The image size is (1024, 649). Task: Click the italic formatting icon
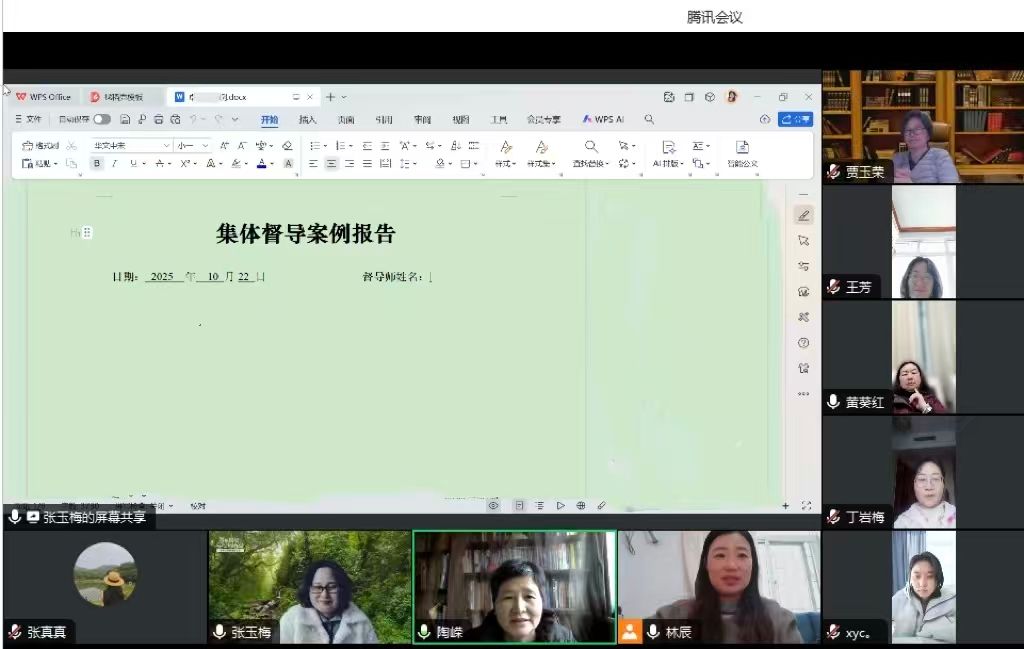tap(114, 164)
